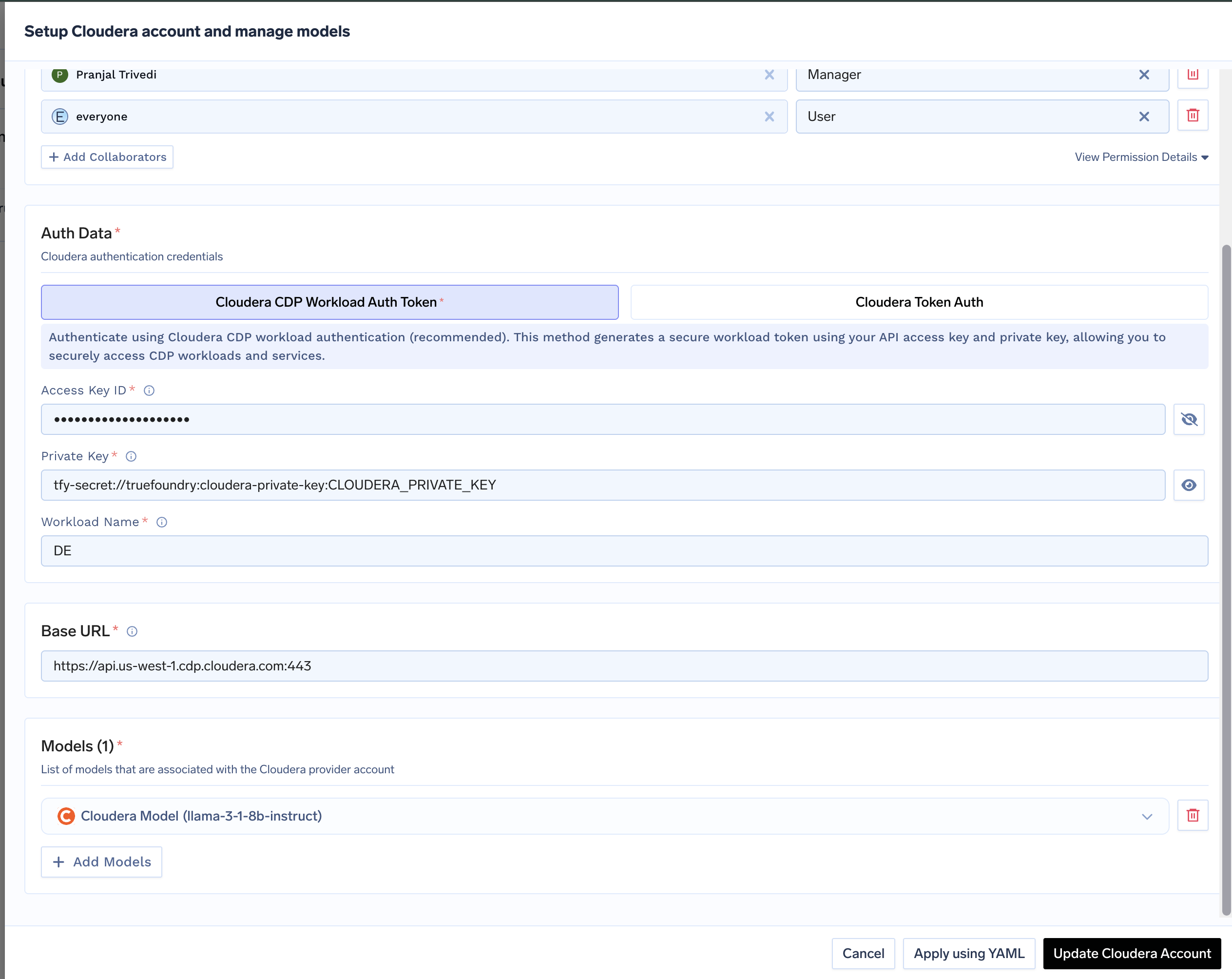1232x979 pixels.
Task: Click the Cloudera logo beside the model name
Action: (66, 816)
